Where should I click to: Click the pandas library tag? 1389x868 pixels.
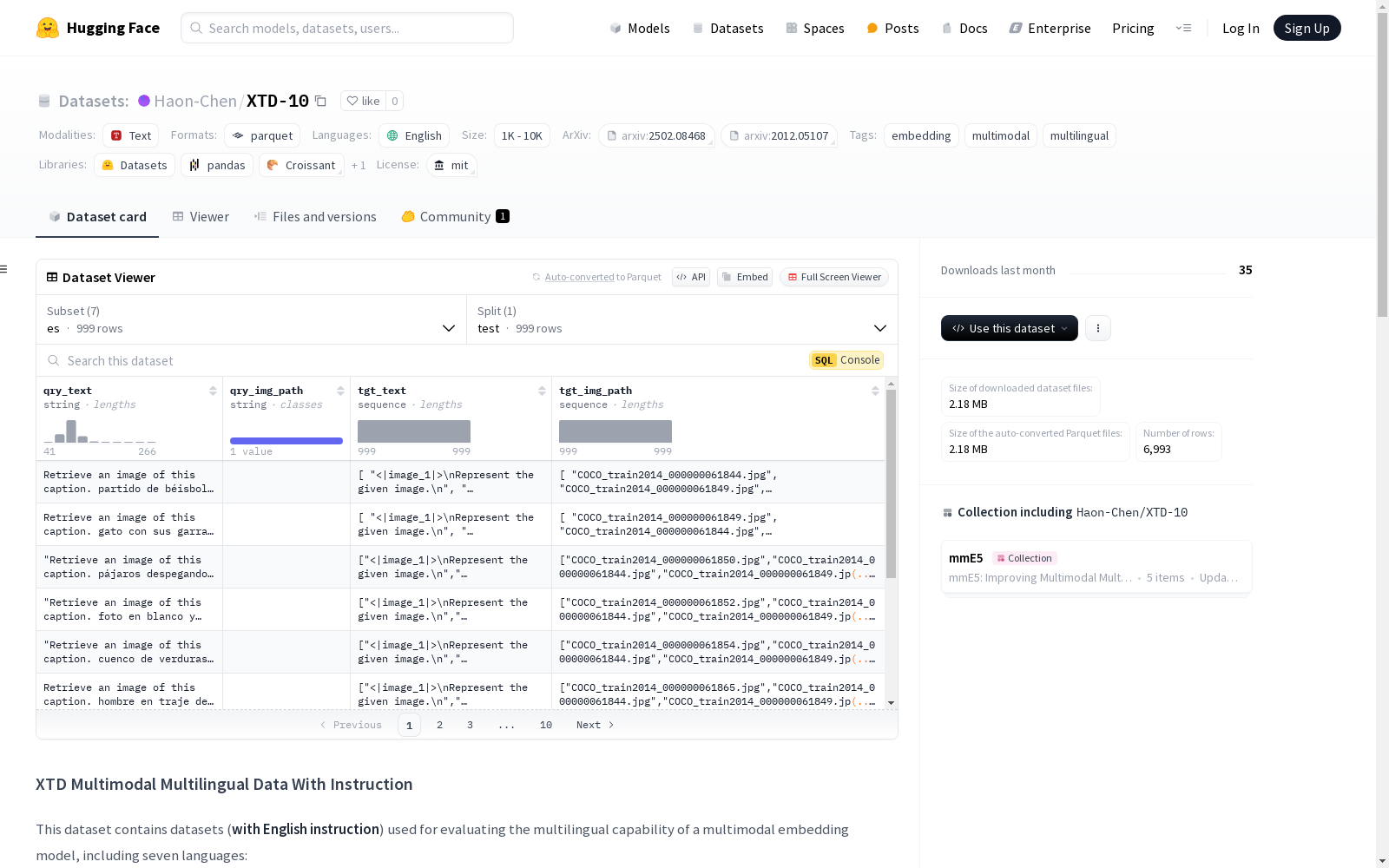(217, 165)
